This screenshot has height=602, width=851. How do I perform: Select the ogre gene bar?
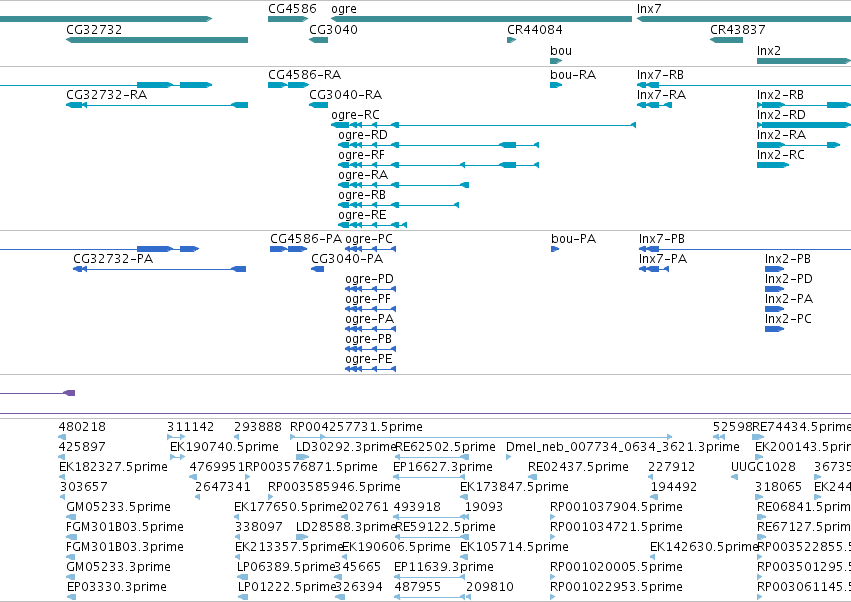pos(481,19)
